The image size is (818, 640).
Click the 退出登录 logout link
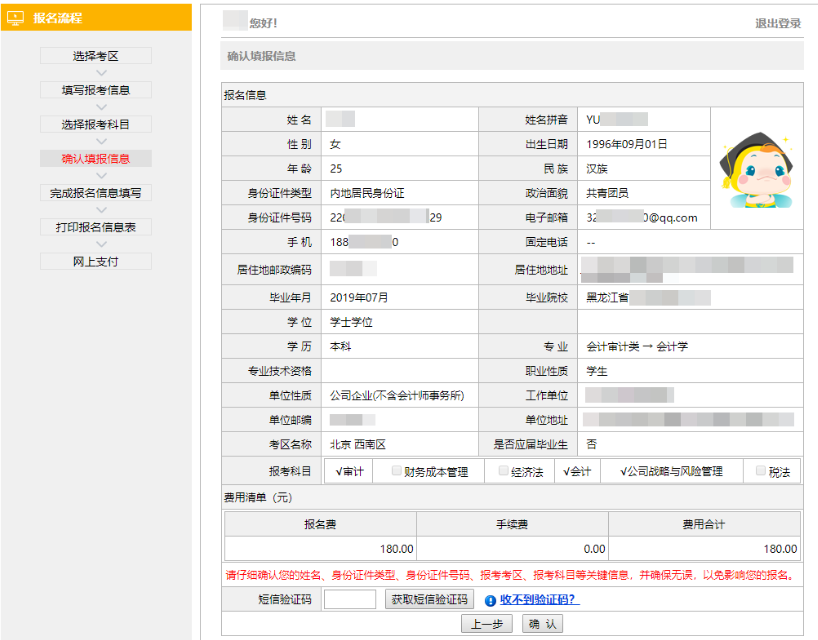(778, 23)
